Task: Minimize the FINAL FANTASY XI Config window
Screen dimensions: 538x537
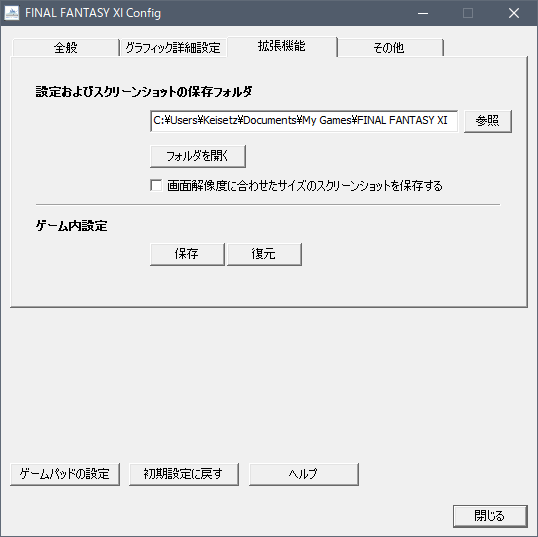Action: point(423,13)
